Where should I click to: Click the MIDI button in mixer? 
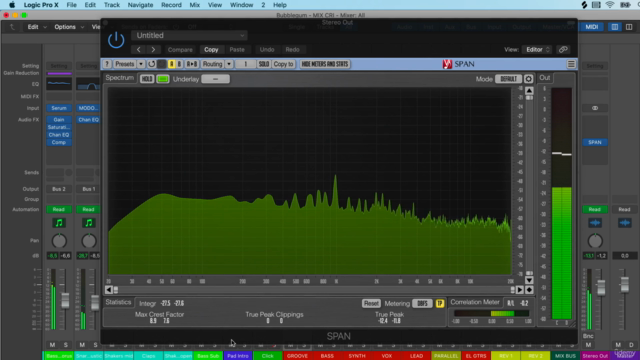point(592,27)
